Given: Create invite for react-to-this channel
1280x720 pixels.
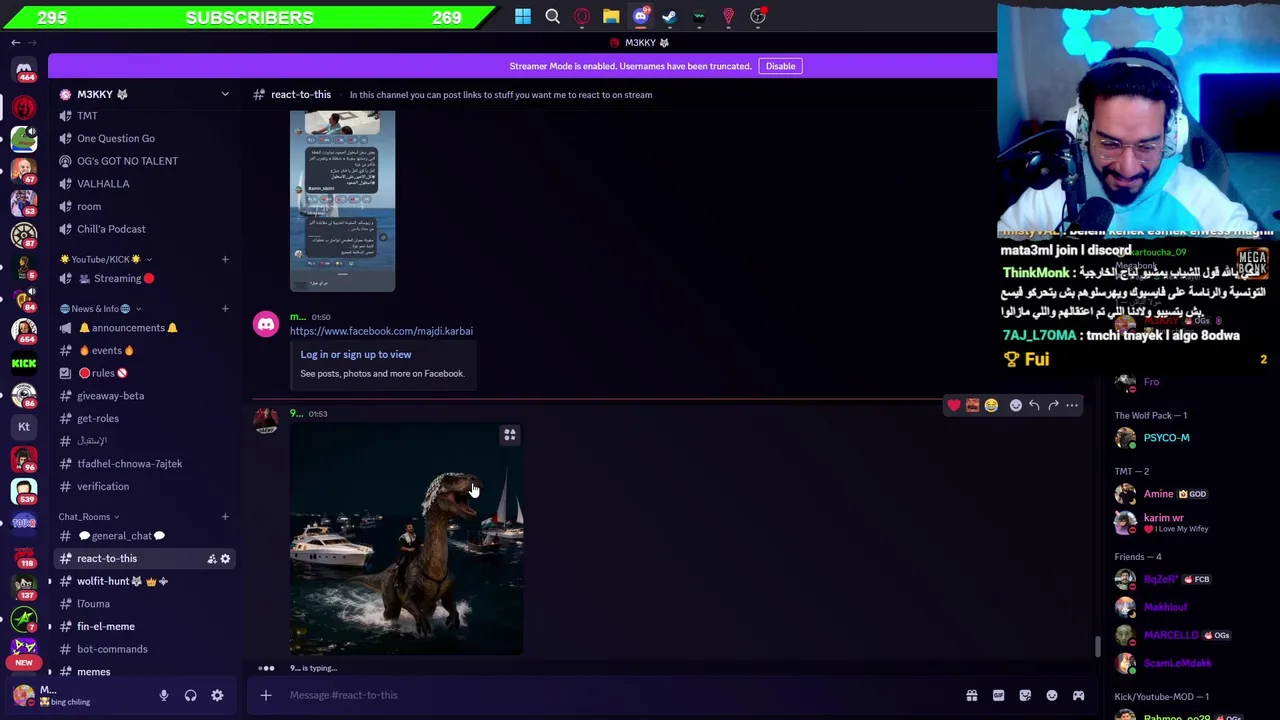Looking at the screenshot, I should point(211,559).
